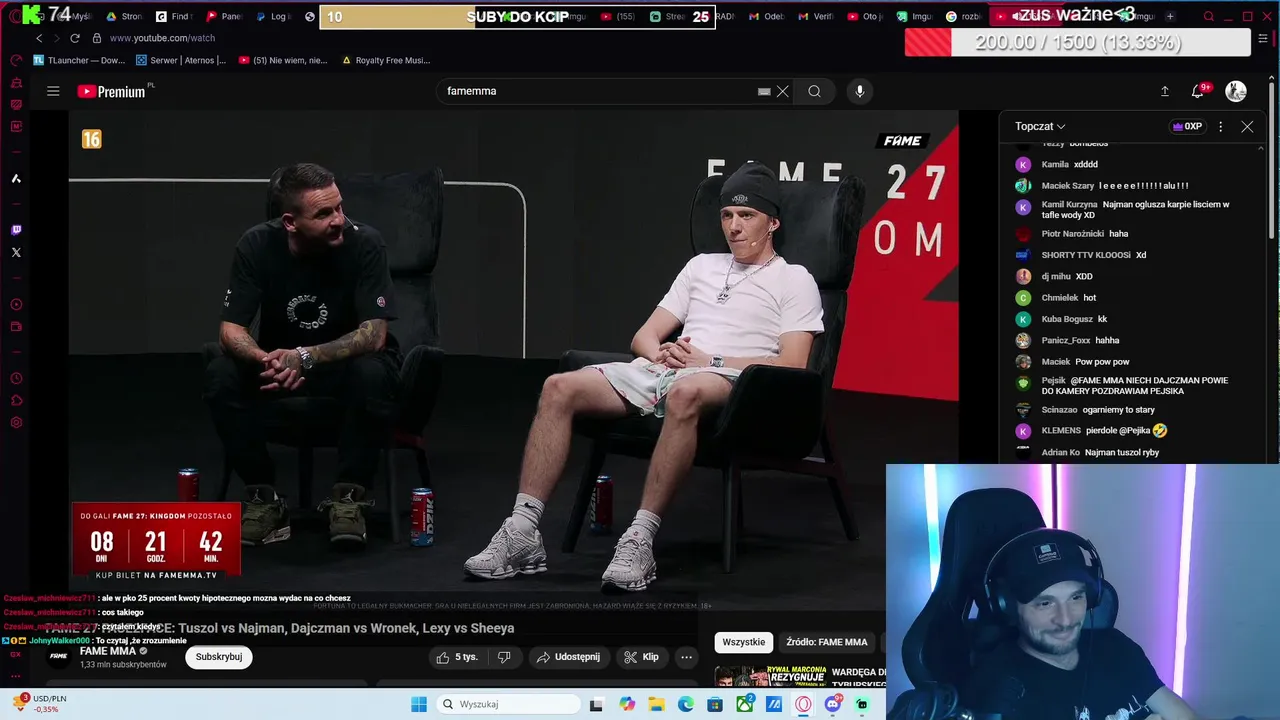This screenshot has width=1280, height=720.
Task: Open sidebar settings gear icon
Action: point(16,422)
